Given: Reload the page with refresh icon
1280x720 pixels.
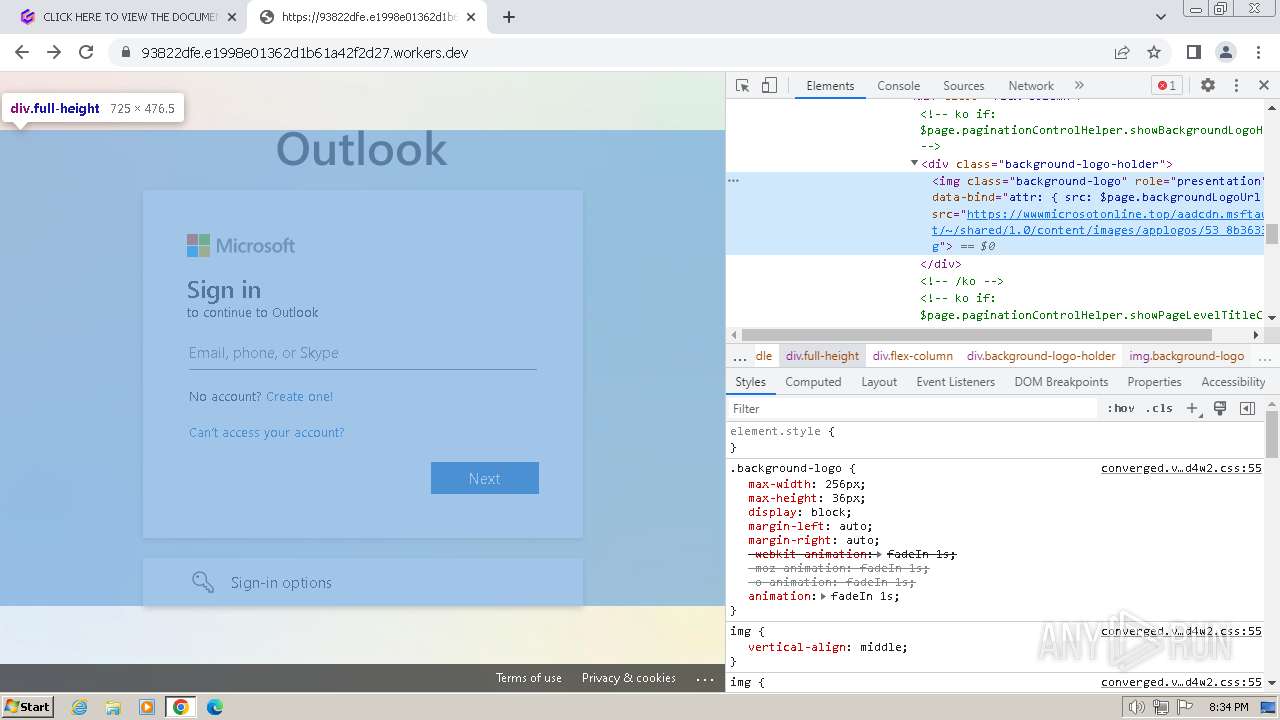Looking at the screenshot, I should pos(86,52).
